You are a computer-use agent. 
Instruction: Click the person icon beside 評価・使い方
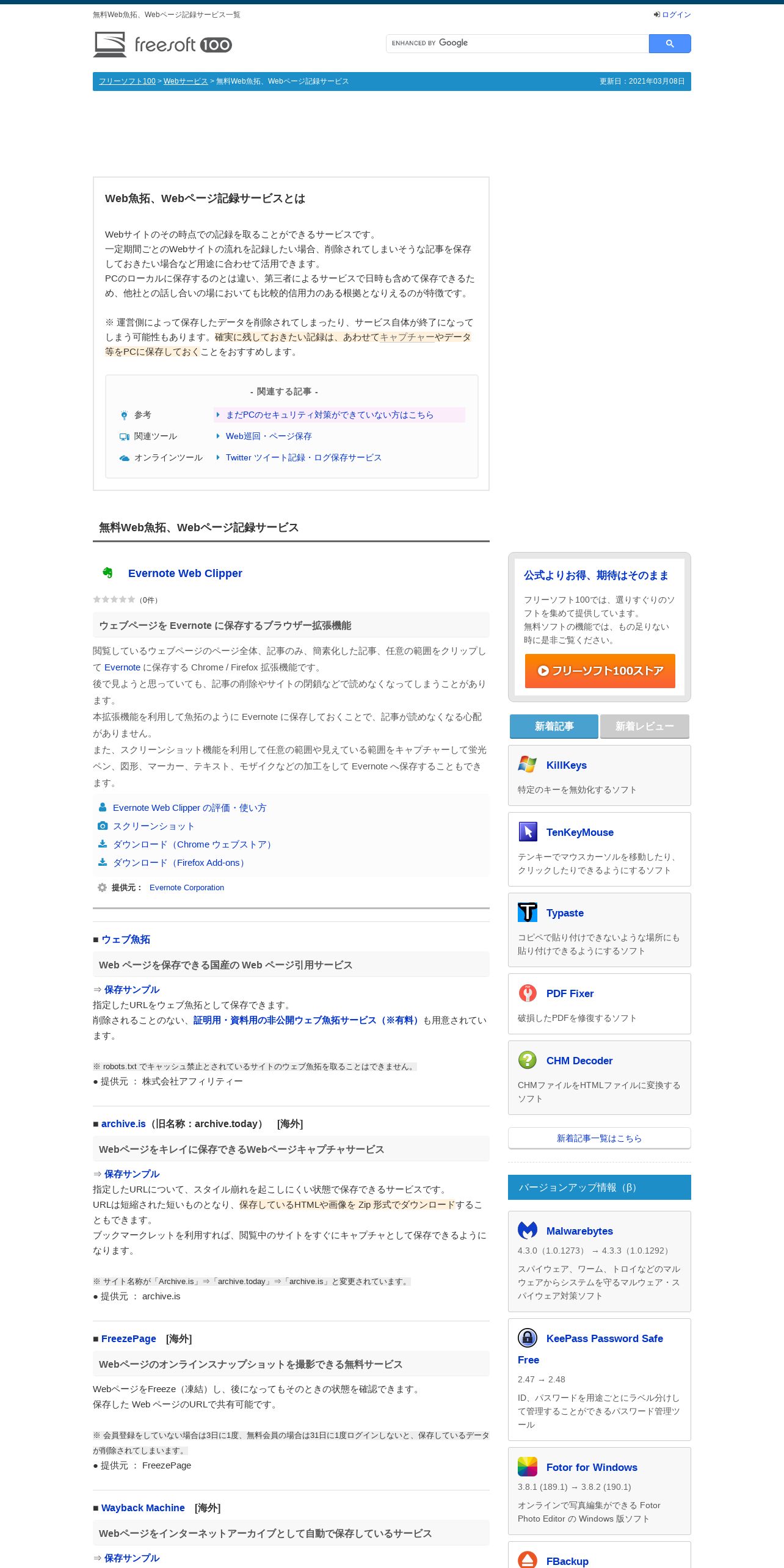pyautogui.click(x=103, y=807)
